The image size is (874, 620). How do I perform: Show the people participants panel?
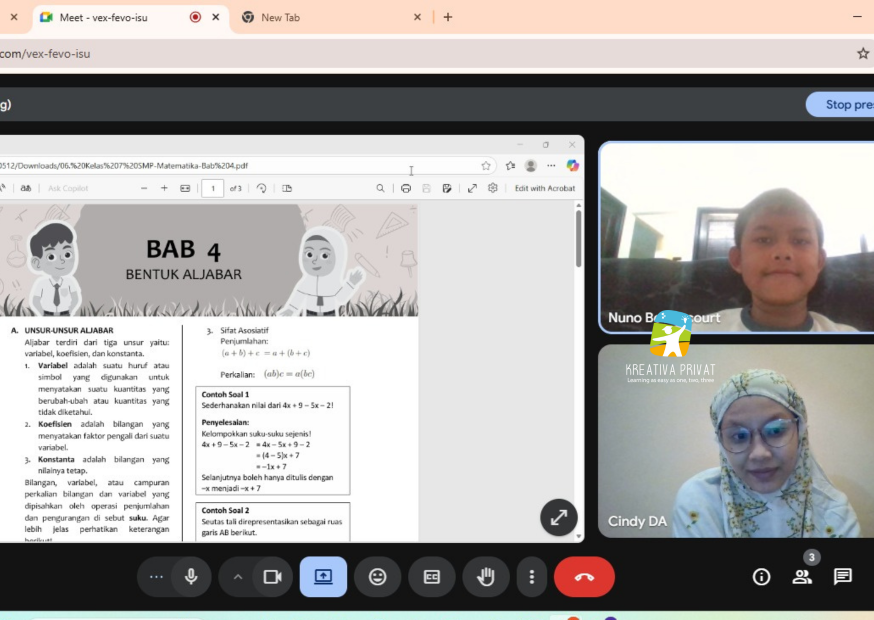(802, 577)
